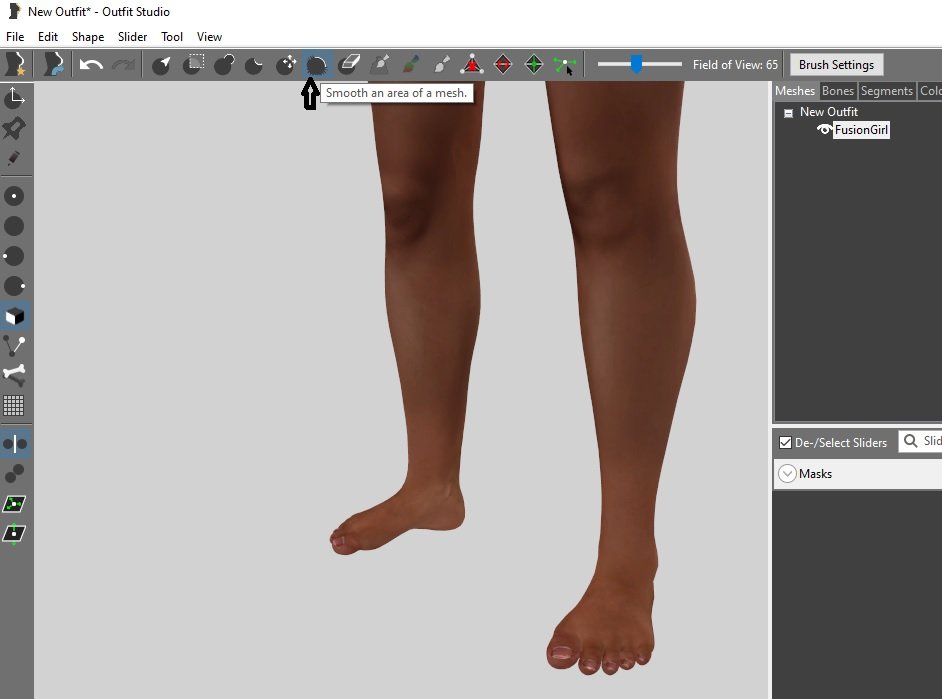Select the eraser-shaped brush in toolbar
The image size is (942, 699).
tap(348, 65)
